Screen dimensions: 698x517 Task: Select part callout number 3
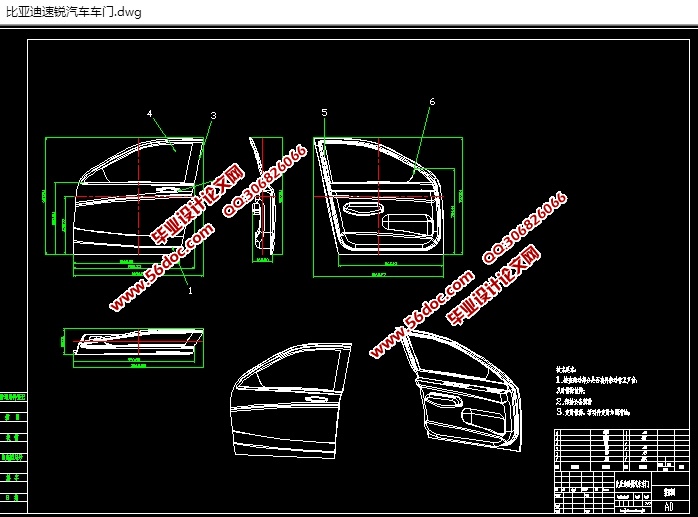pyautogui.click(x=214, y=116)
